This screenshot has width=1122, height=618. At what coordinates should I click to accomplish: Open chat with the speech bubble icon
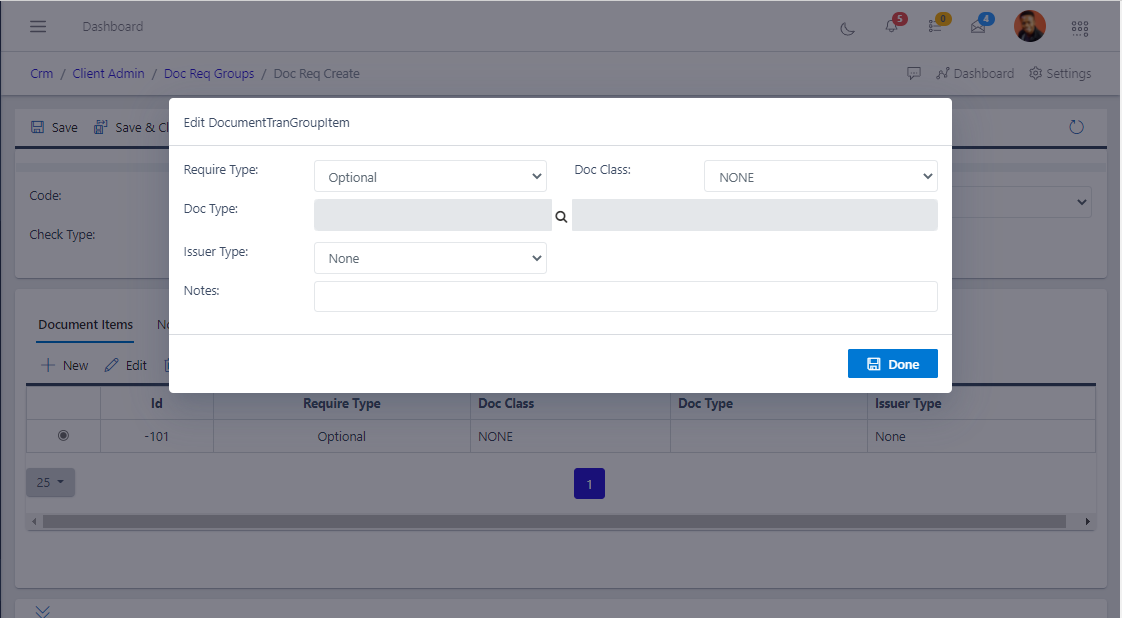coord(913,73)
